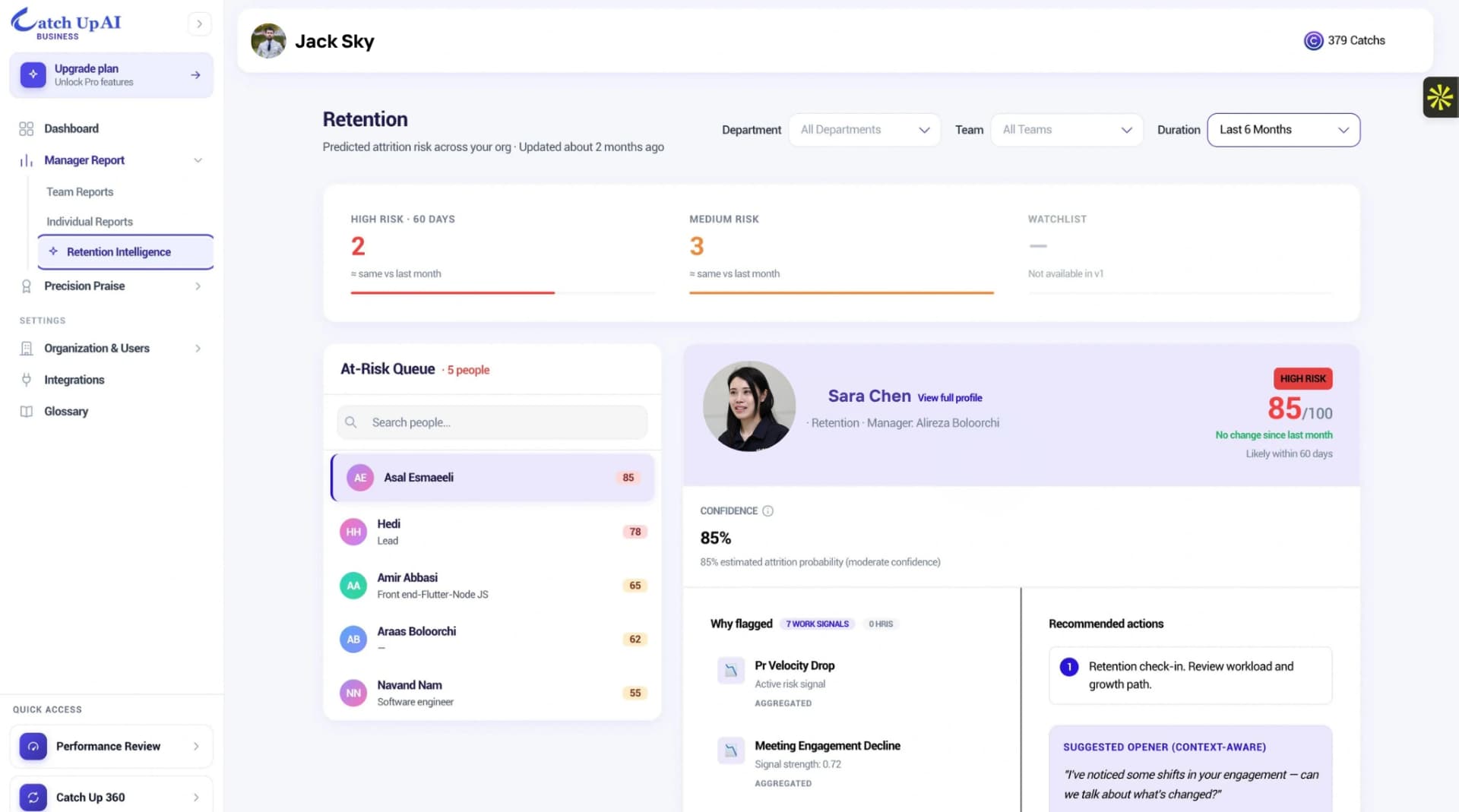Select Araas Boloorchi in the queue
This screenshot has height=812, width=1459.
(x=492, y=640)
